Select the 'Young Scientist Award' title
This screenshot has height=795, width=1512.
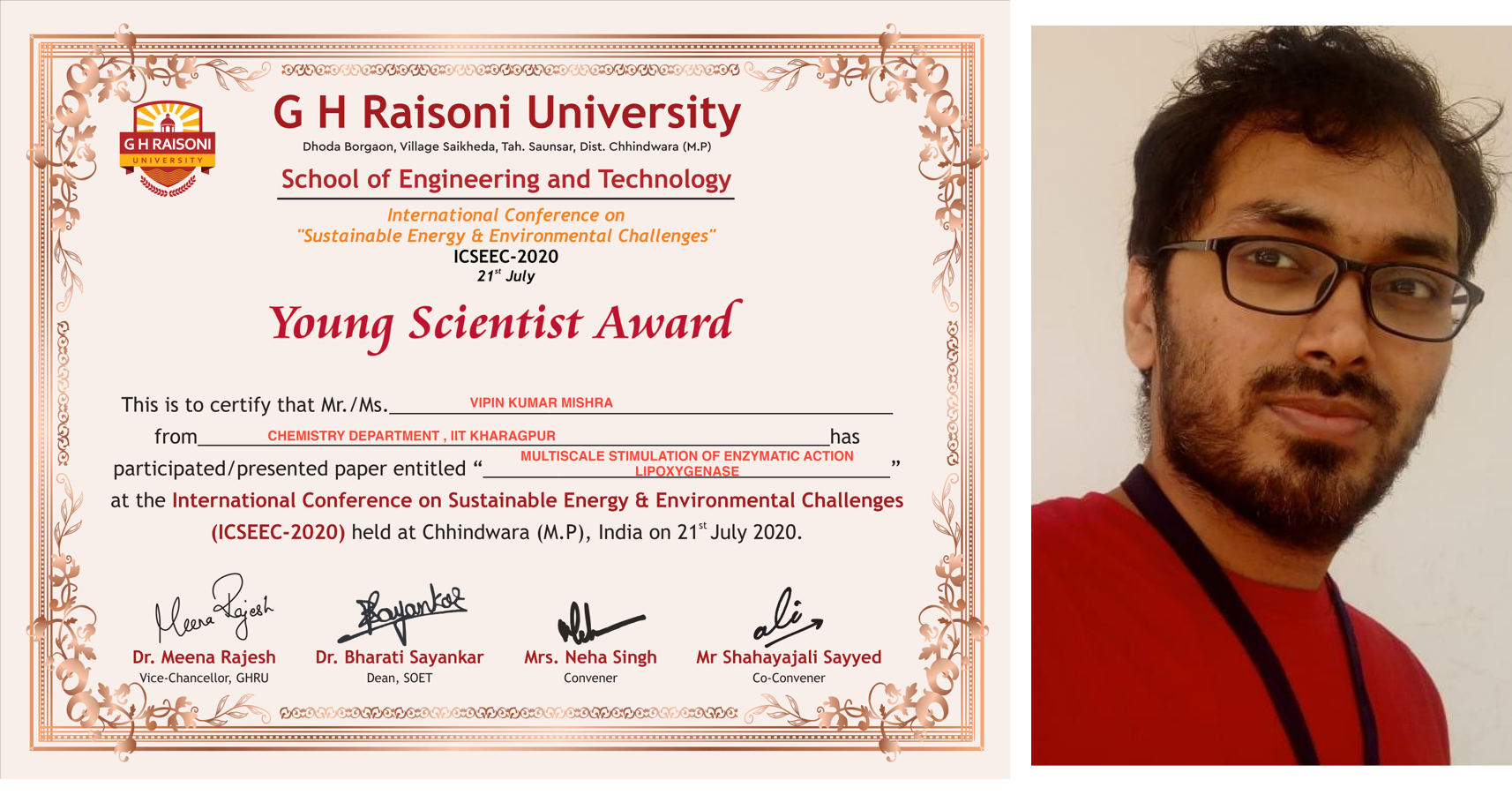[x=502, y=323]
